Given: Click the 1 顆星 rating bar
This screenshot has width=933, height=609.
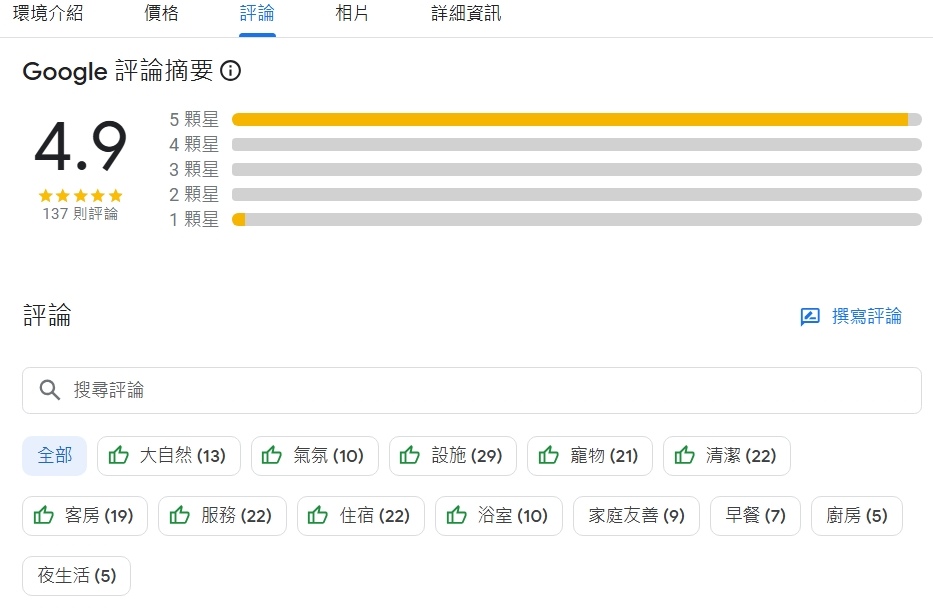Looking at the screenshot, I should coord(576,219).
